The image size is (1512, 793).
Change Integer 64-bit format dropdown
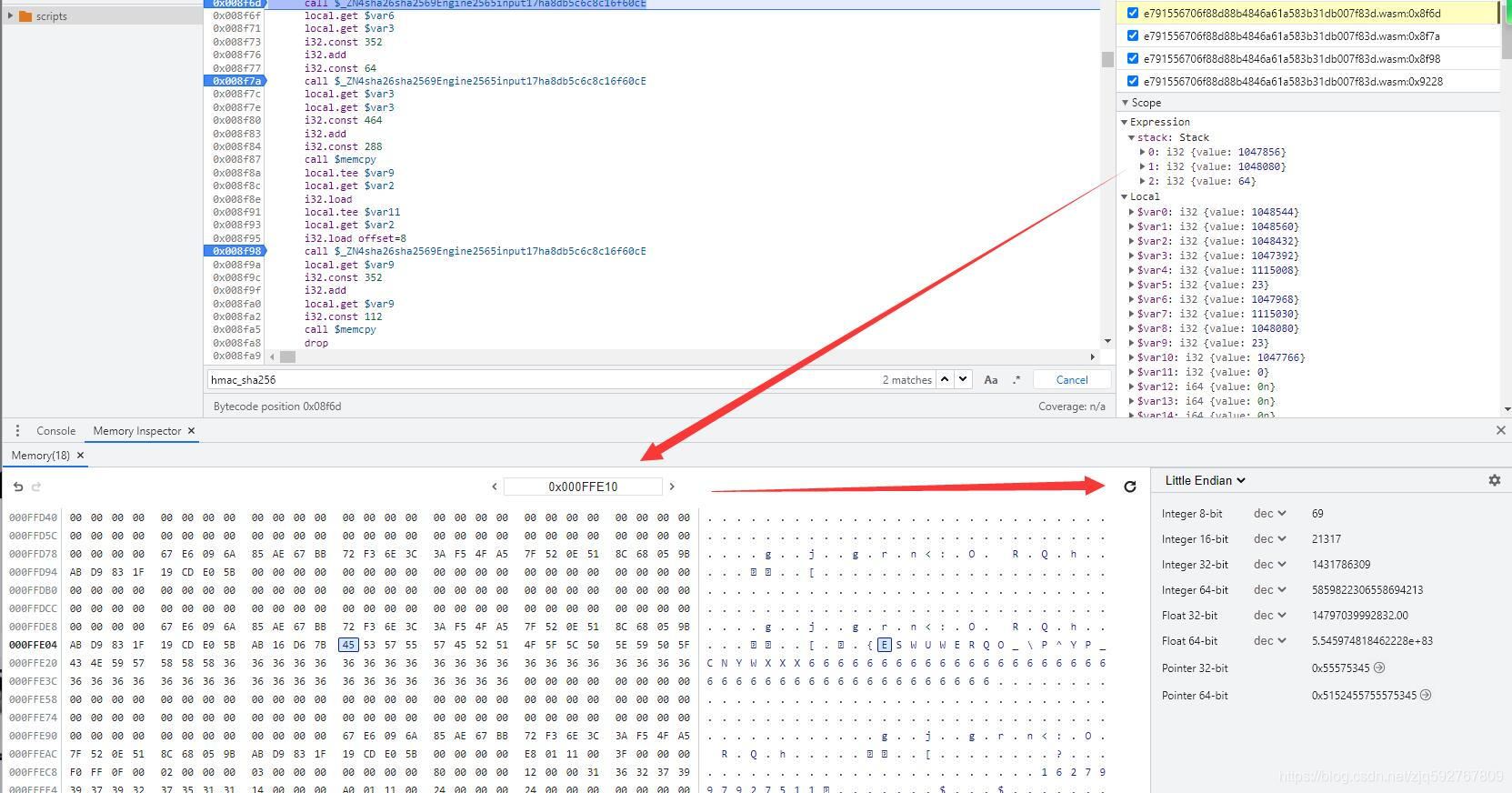[x=1270, y=589]
